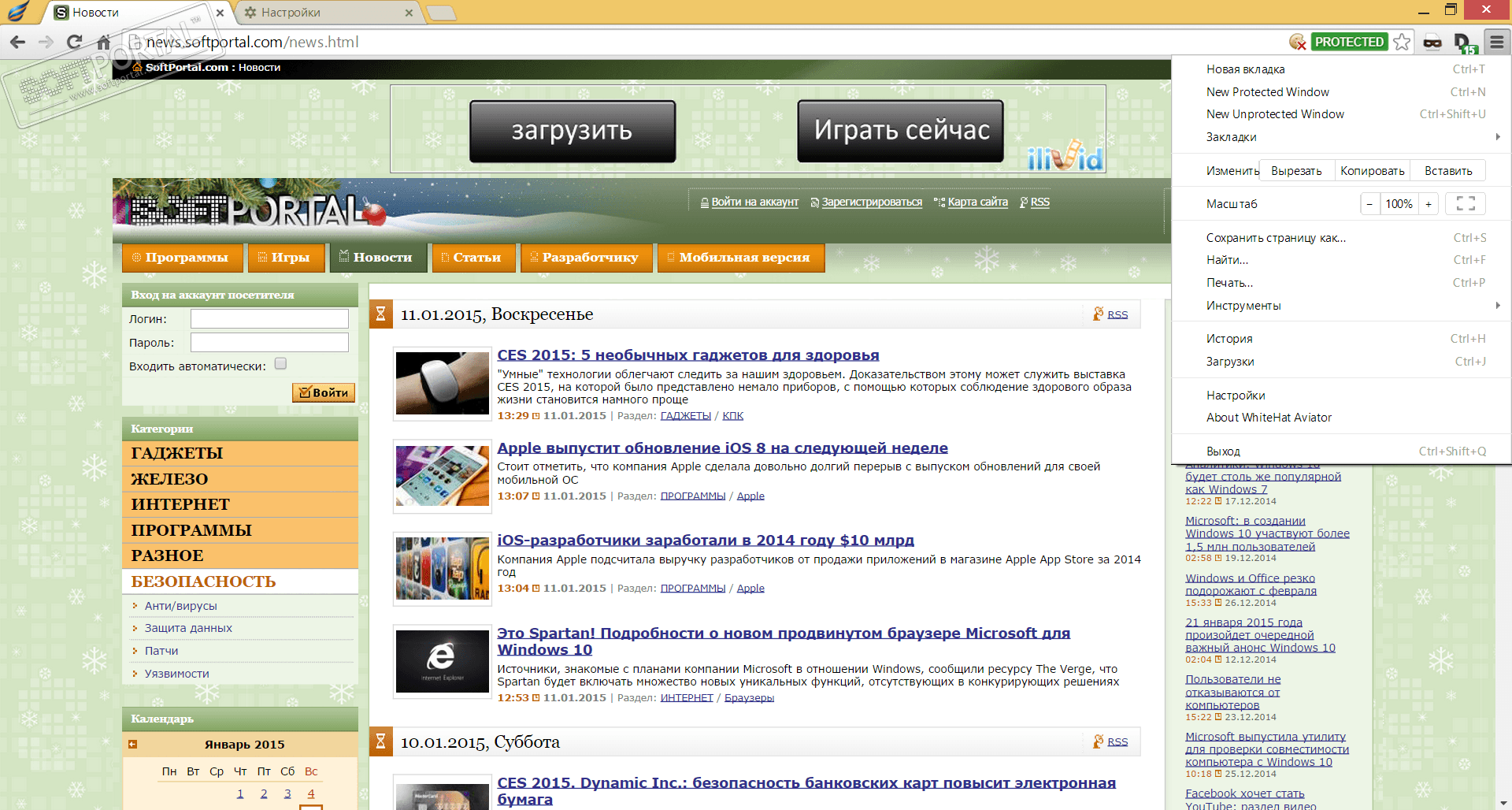The image size is (1512, 810).
Task: Click the green PROTECTED badge
Action: coord(1349,42)
